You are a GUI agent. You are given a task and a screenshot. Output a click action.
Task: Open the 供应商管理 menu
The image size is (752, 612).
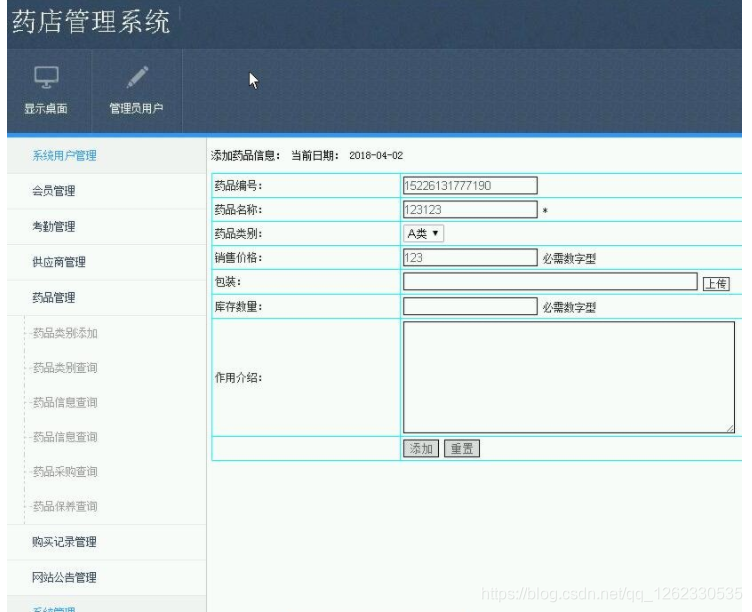click(x=59, y=262)
